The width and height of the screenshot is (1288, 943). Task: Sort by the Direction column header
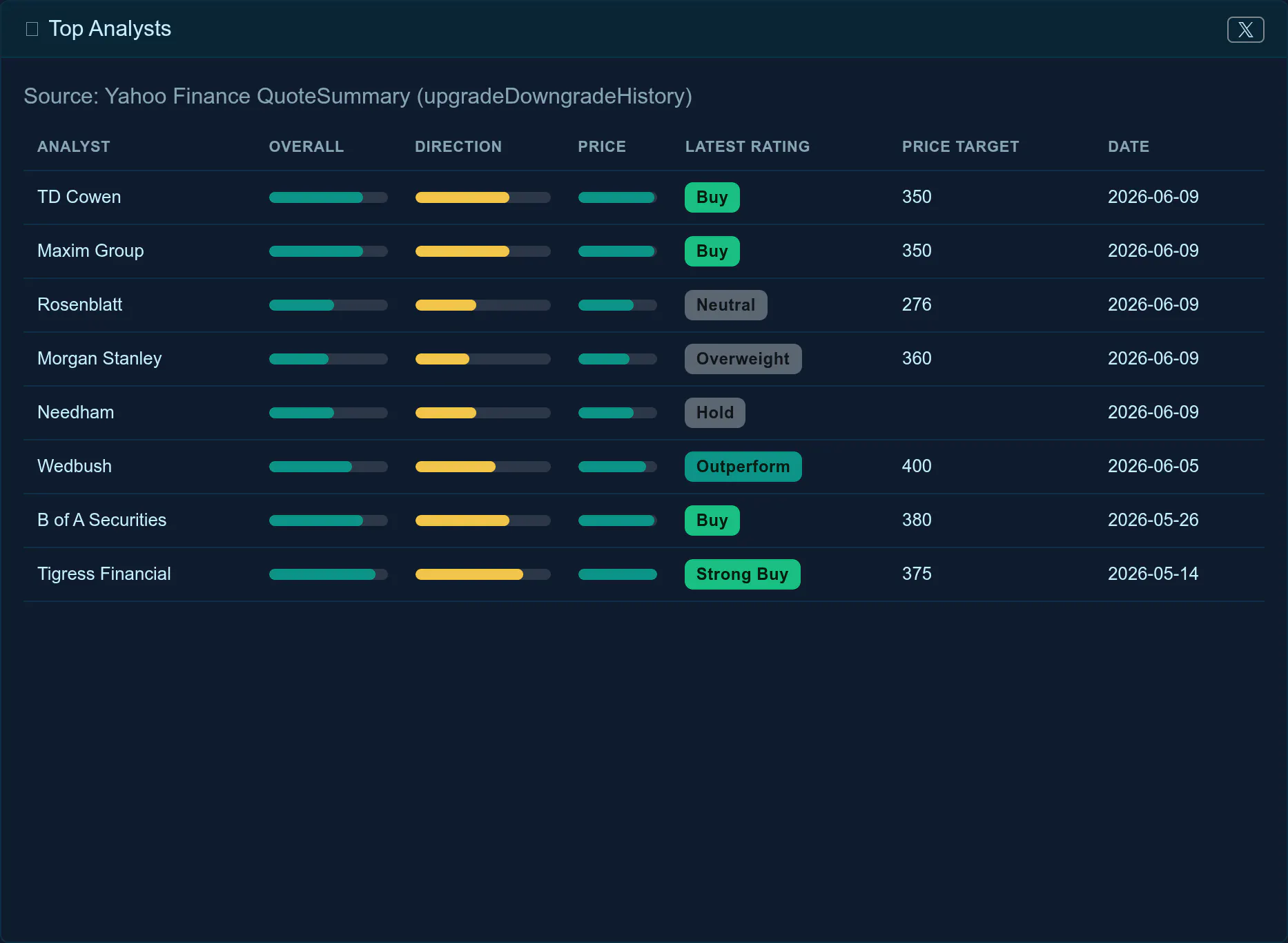(x=458, y=146)
